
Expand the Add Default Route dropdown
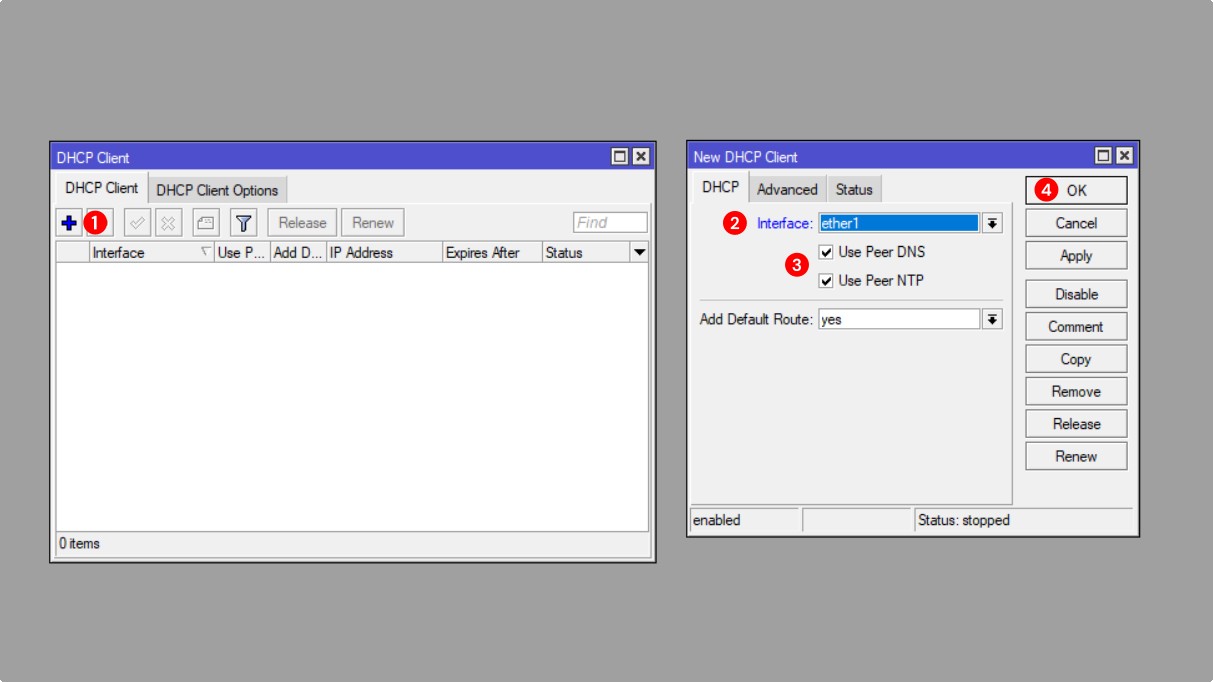pos(992,319)
